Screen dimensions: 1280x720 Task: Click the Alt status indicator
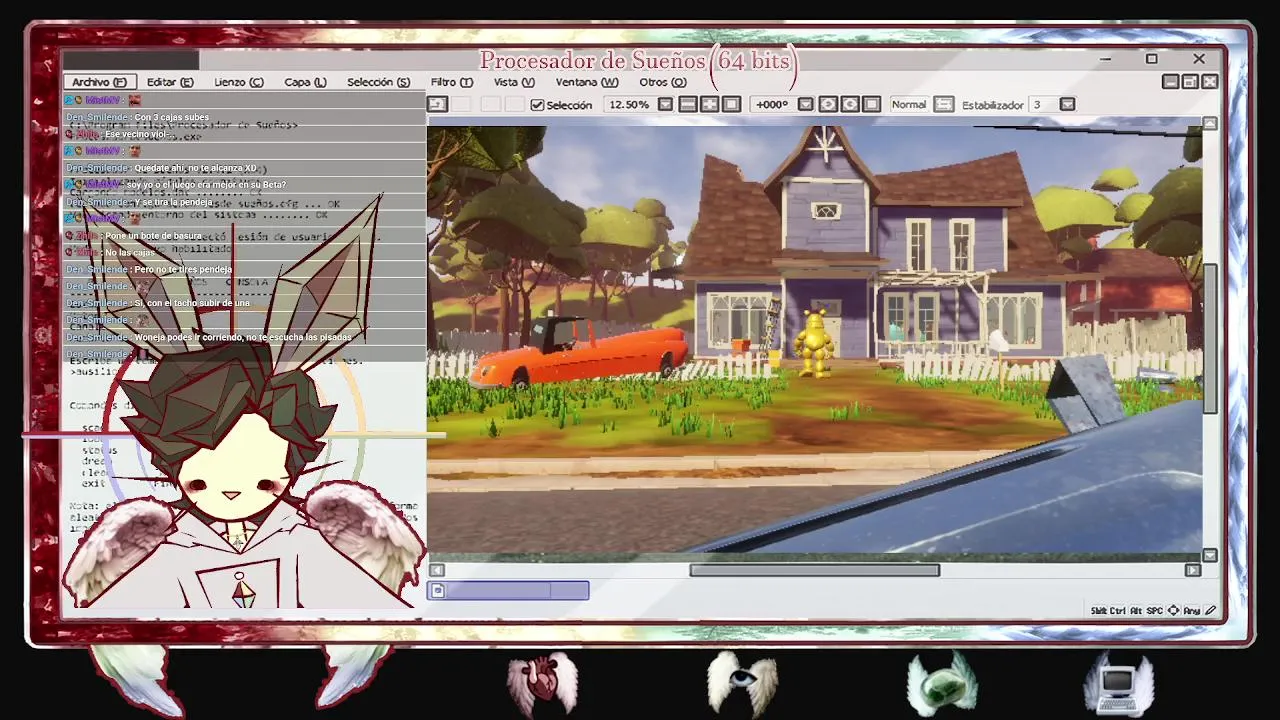tap(1138, 610)
